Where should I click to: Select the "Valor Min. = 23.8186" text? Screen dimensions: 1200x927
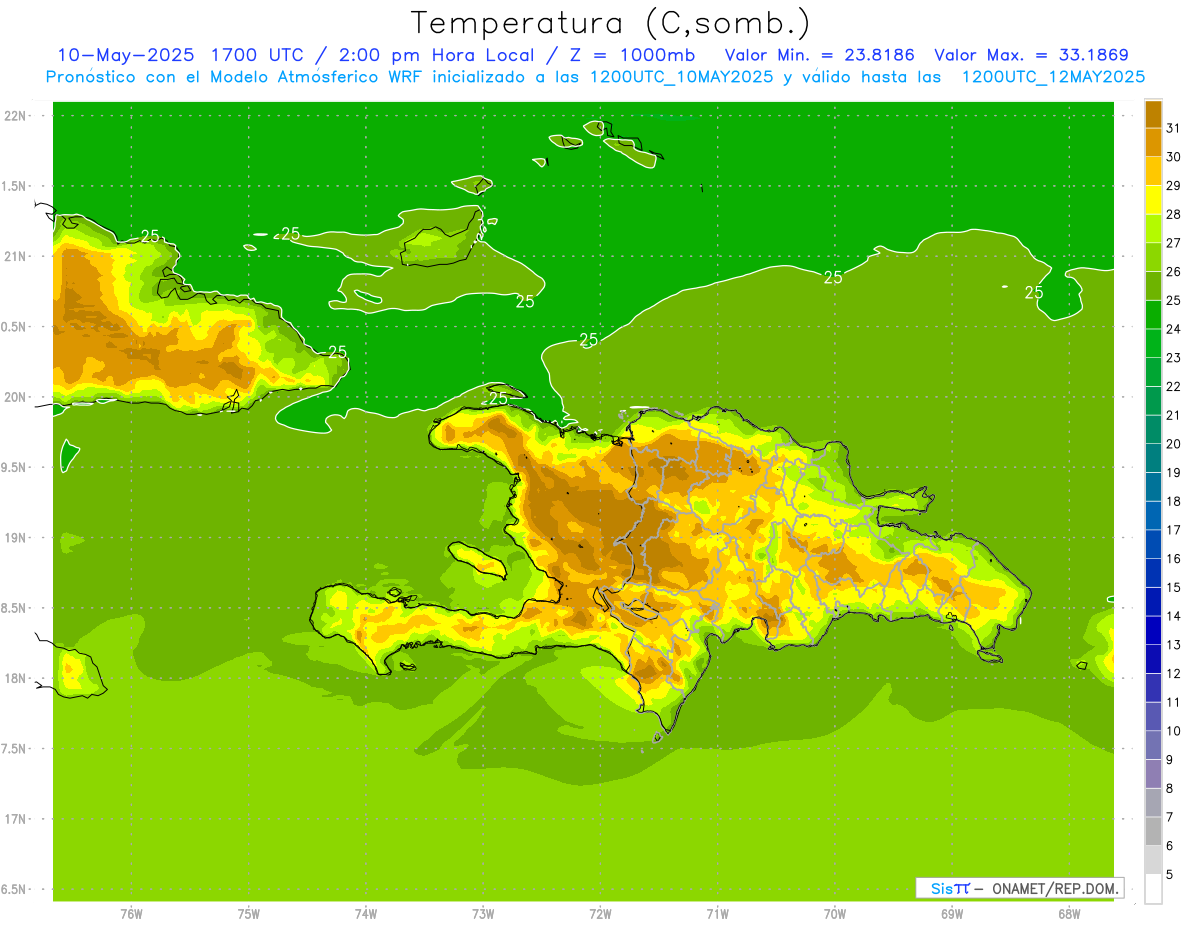(x=819, y=55)
